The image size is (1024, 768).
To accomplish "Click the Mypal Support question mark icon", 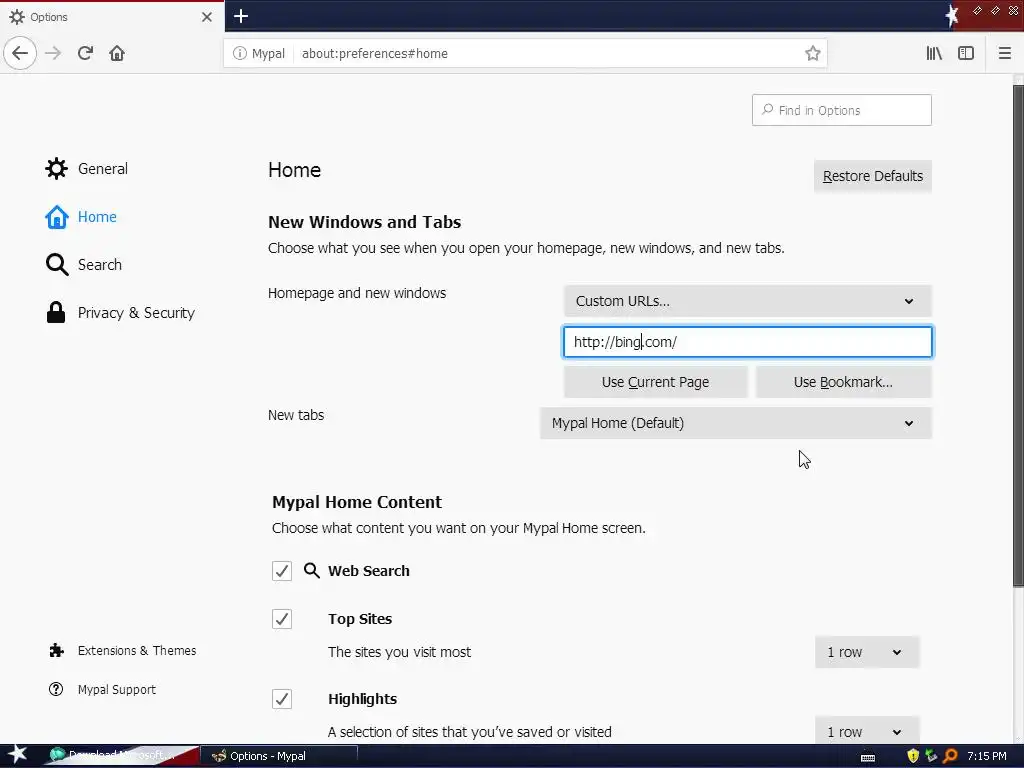I will [x=56, y=689].
